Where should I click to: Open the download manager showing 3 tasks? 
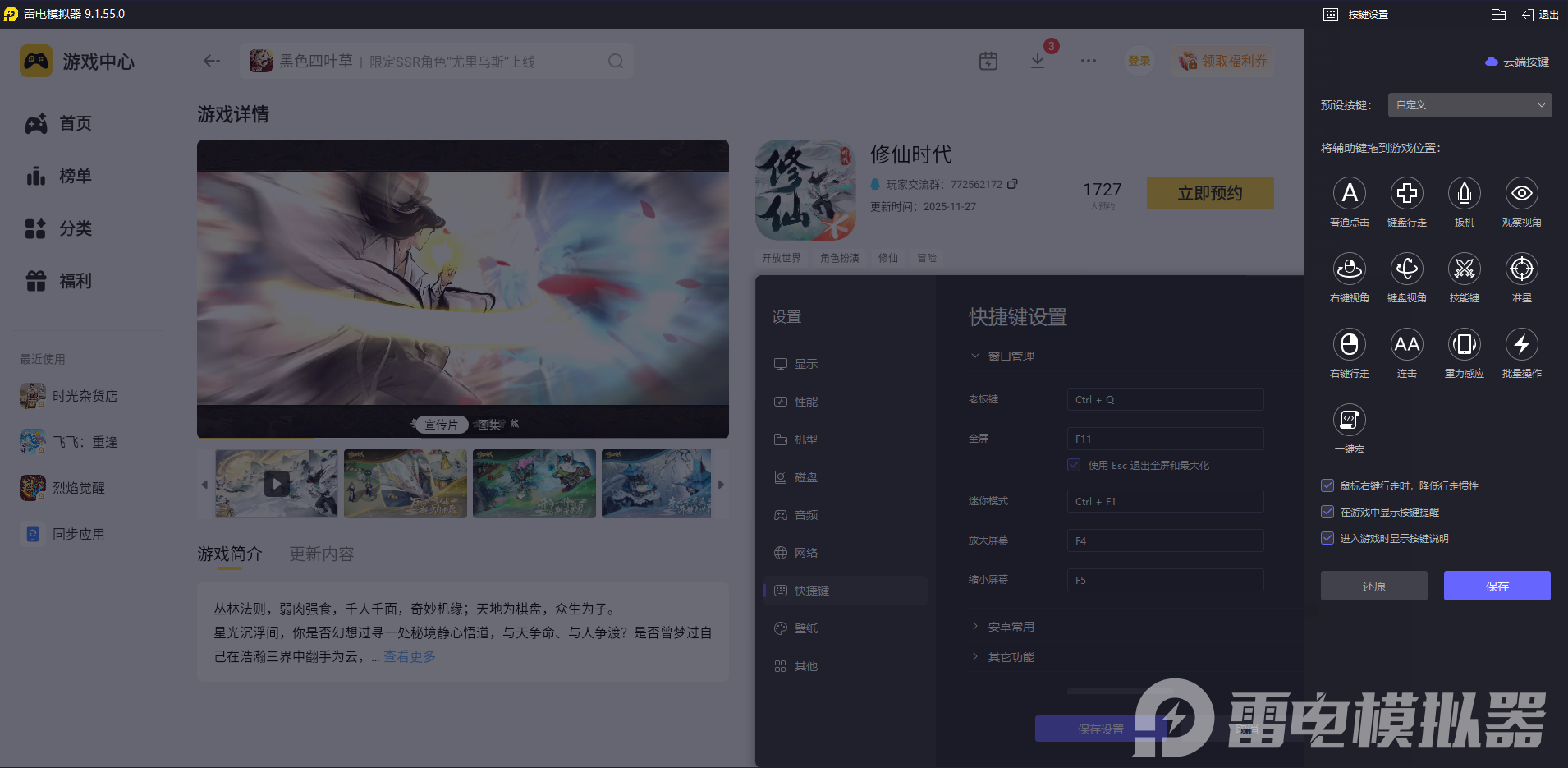1038,60
